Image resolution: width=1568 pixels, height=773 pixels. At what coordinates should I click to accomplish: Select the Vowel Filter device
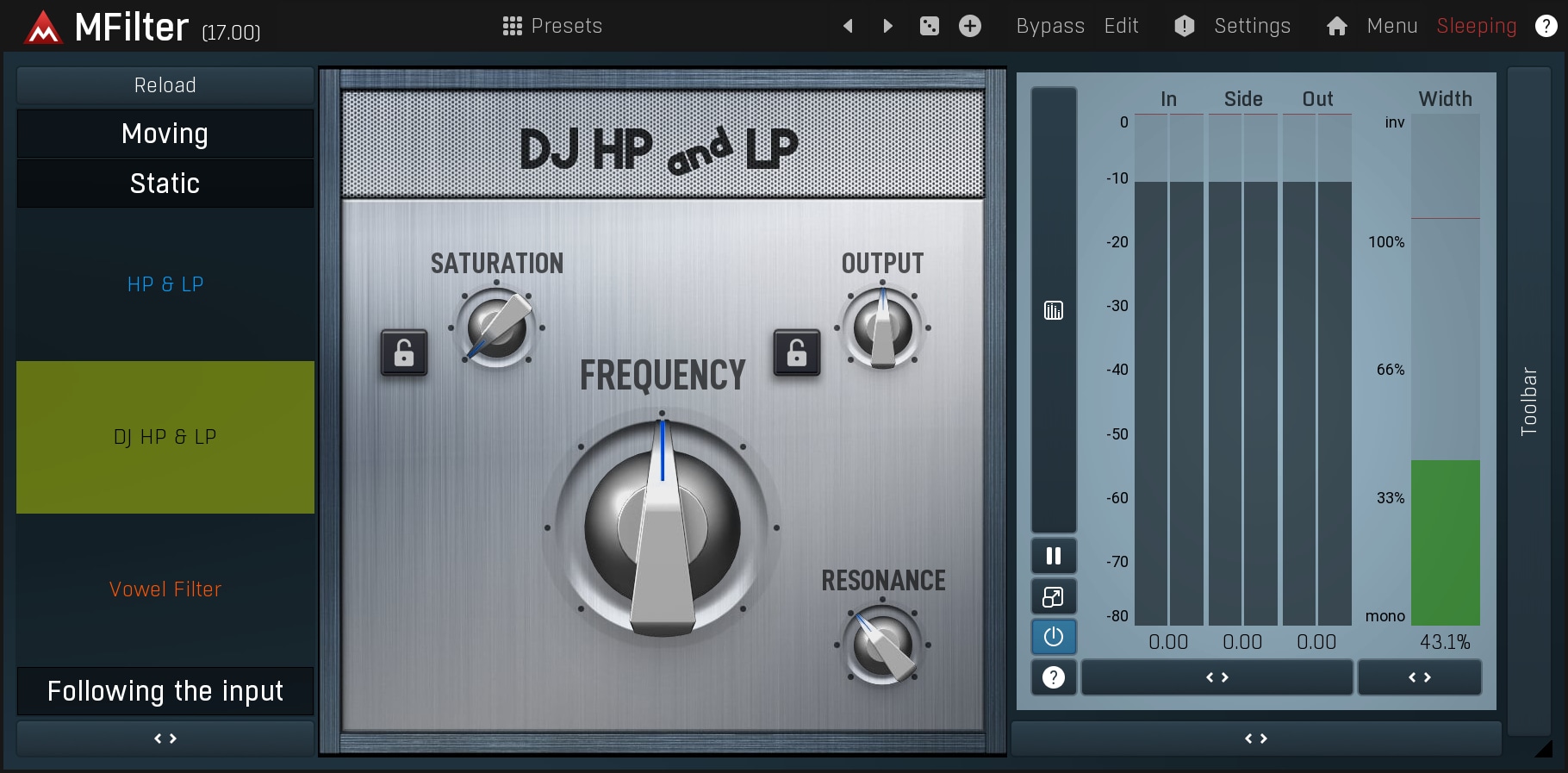tap(165, 589)
